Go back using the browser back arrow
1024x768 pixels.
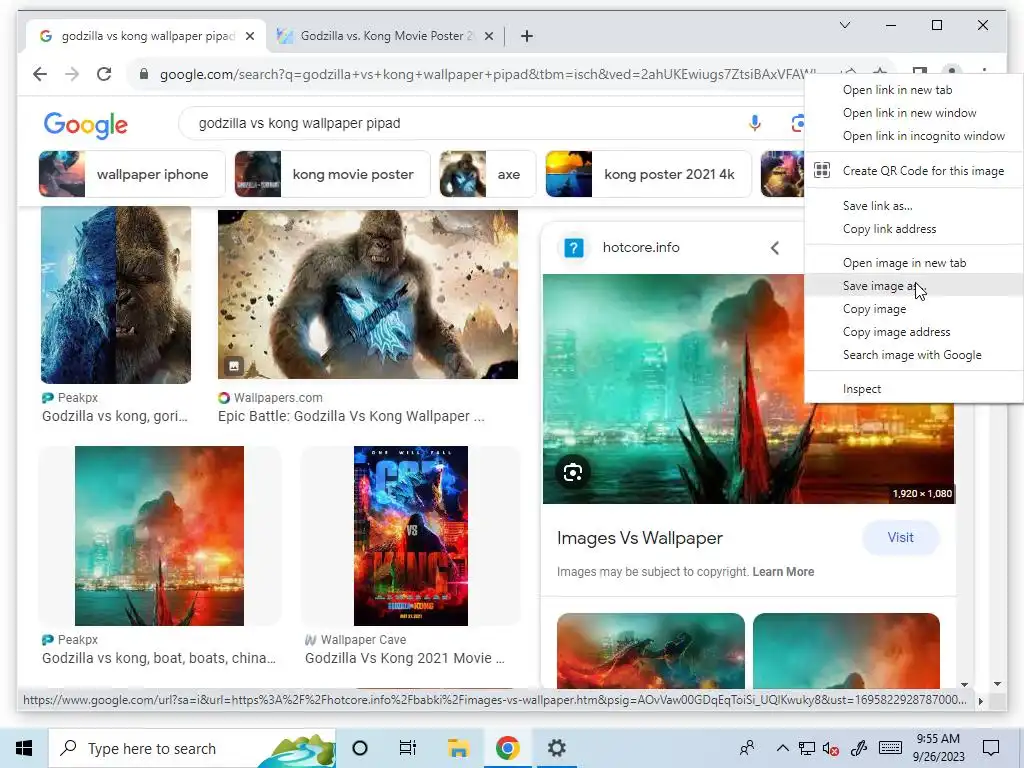pyautogui.click(x=40, y=74)
